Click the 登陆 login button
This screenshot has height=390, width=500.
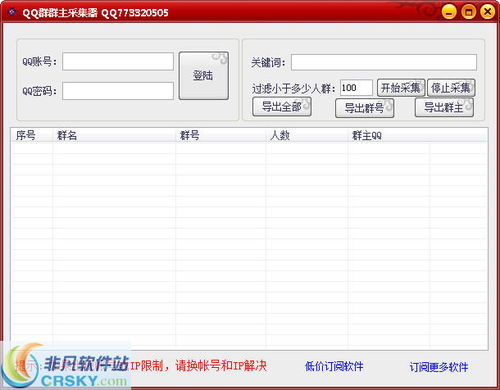204,76
